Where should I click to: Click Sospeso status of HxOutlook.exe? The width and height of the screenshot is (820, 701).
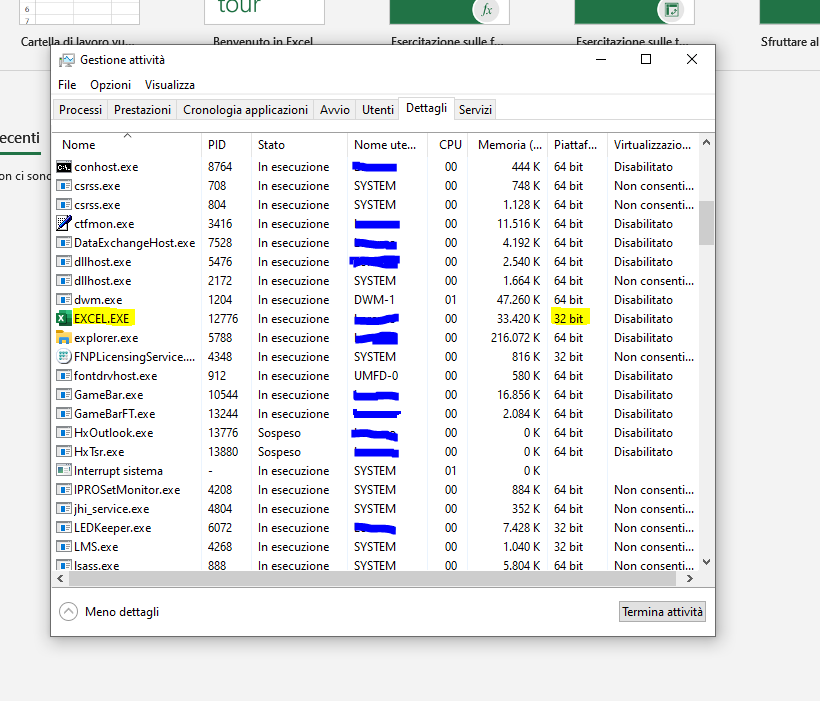[x=279, y=433]
